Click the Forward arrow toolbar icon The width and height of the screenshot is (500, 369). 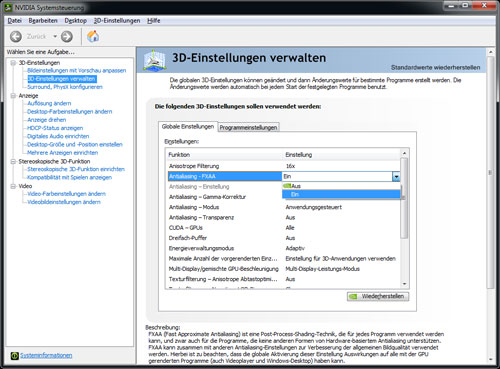click(67, 36)
